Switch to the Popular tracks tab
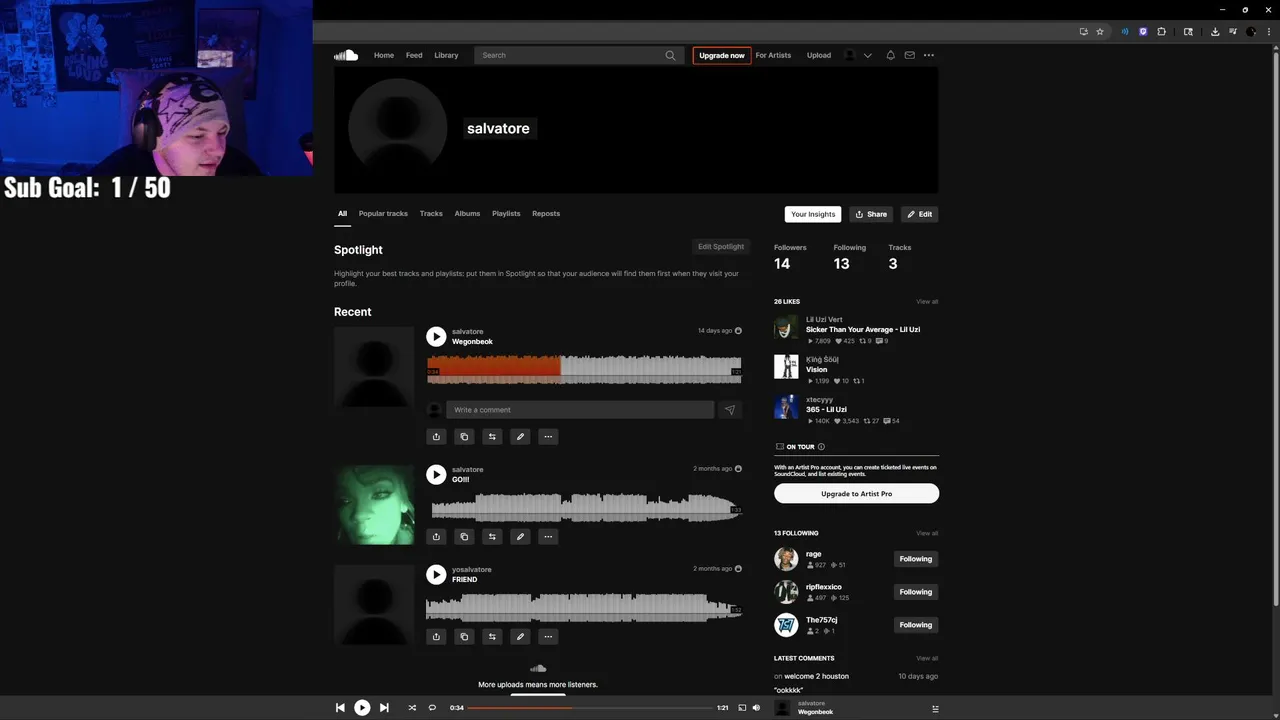 pyautogui.click(x=383, y=213)
